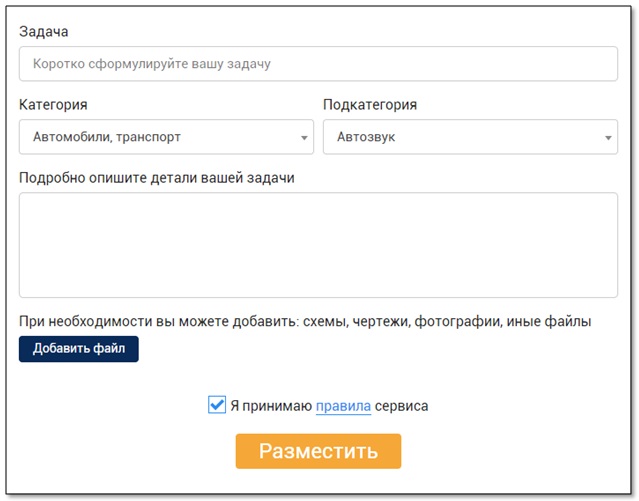Click the arrow of the Подкатегория combo box
The image size is (639, 501).
point(608,138)
